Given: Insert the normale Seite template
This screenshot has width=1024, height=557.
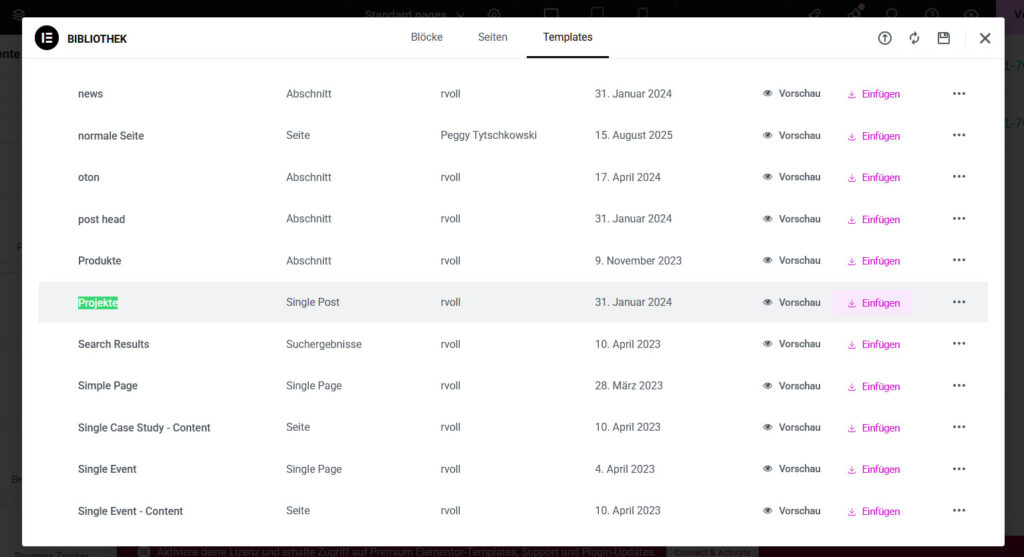Looking at the screenshot, I should point(873,136).
